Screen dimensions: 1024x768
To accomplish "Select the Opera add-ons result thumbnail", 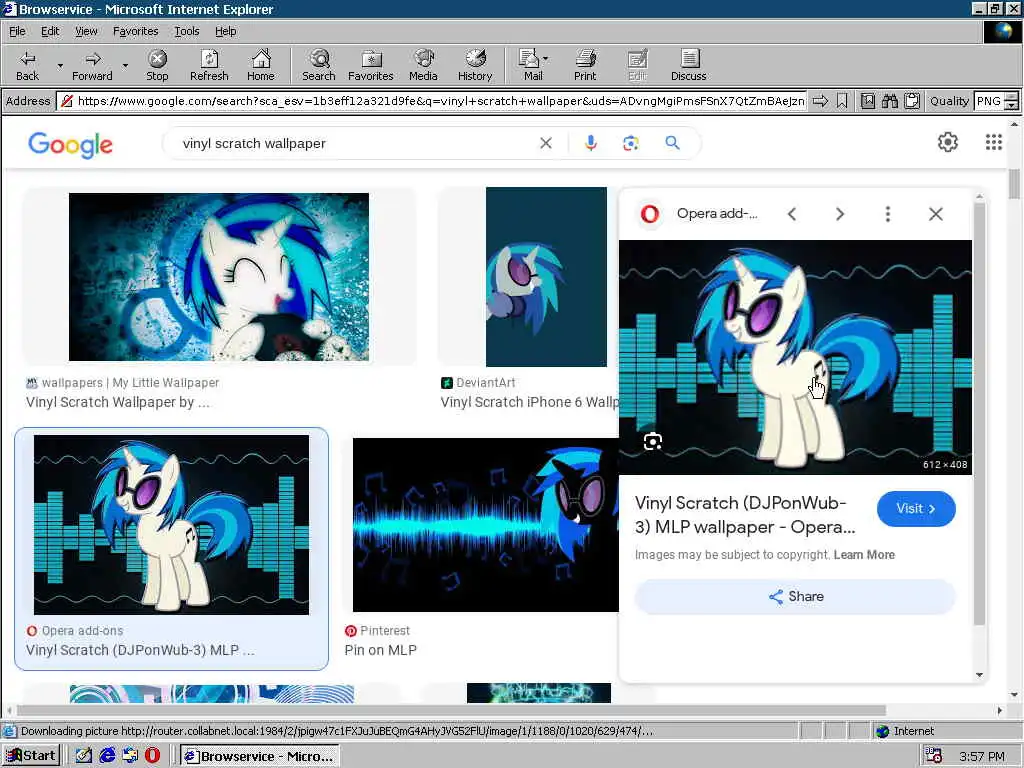I will click(171, 525).
